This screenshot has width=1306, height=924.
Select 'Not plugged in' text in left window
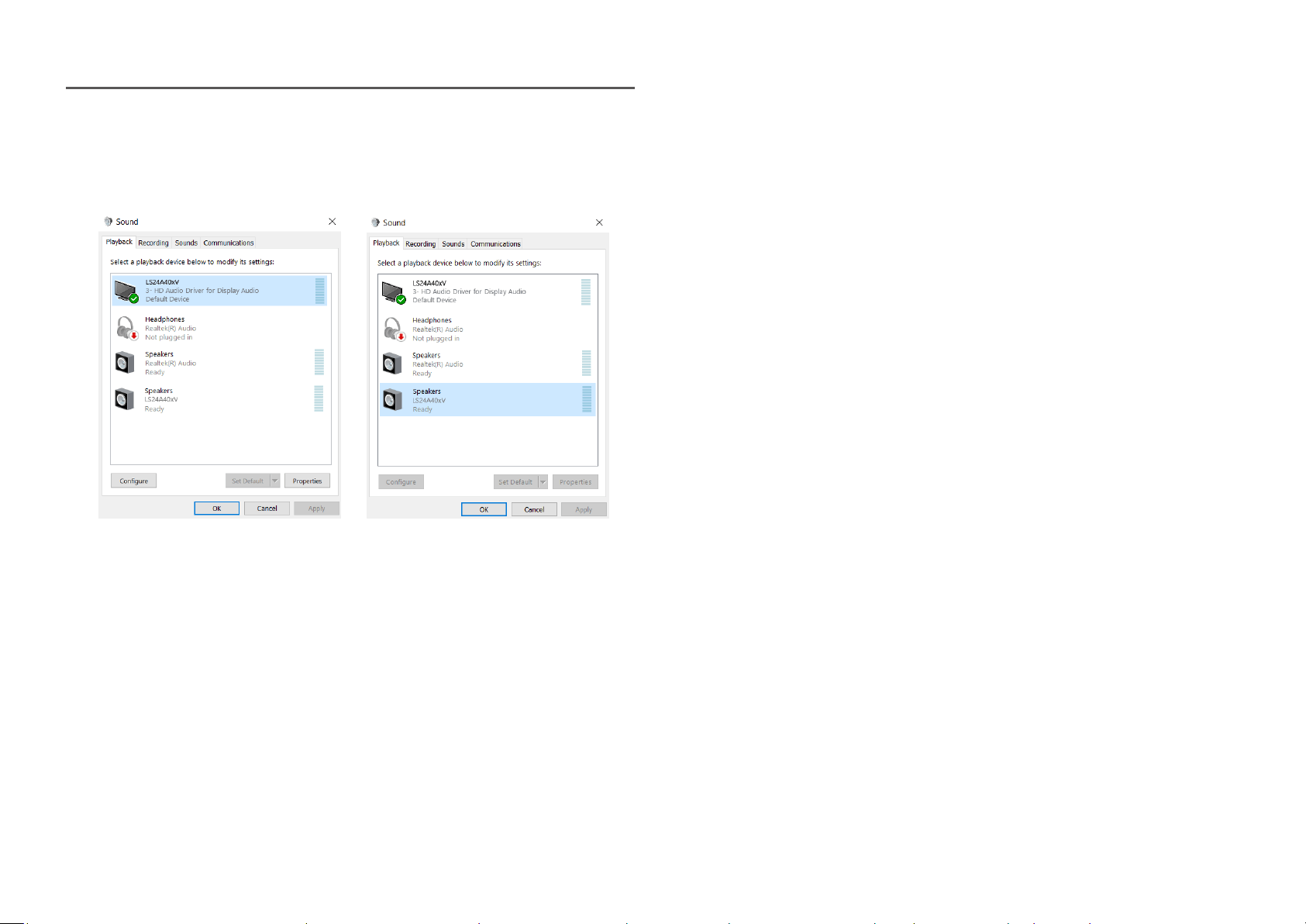(x=169, y=337)
